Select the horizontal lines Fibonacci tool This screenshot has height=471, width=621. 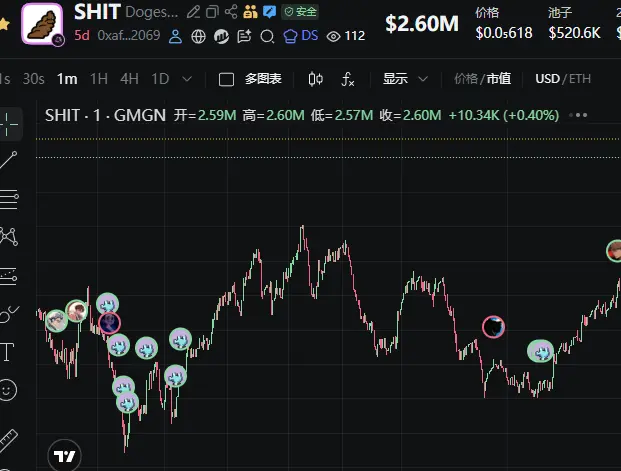[9, 200]
